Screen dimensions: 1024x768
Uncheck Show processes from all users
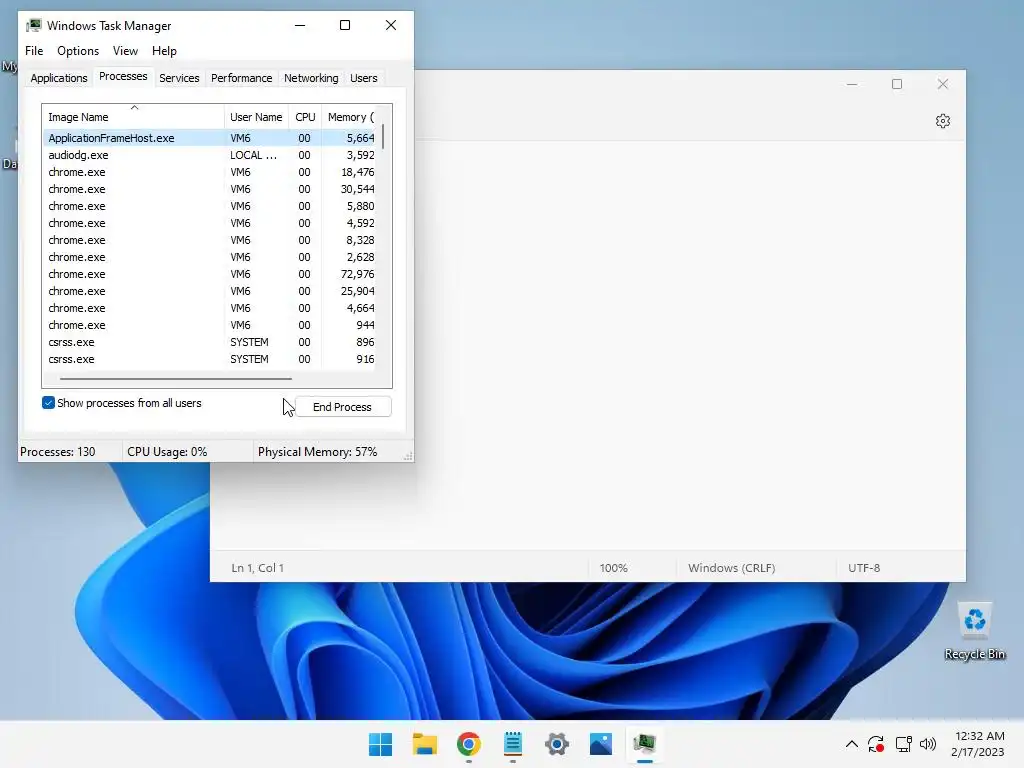[x=48, y=402]
